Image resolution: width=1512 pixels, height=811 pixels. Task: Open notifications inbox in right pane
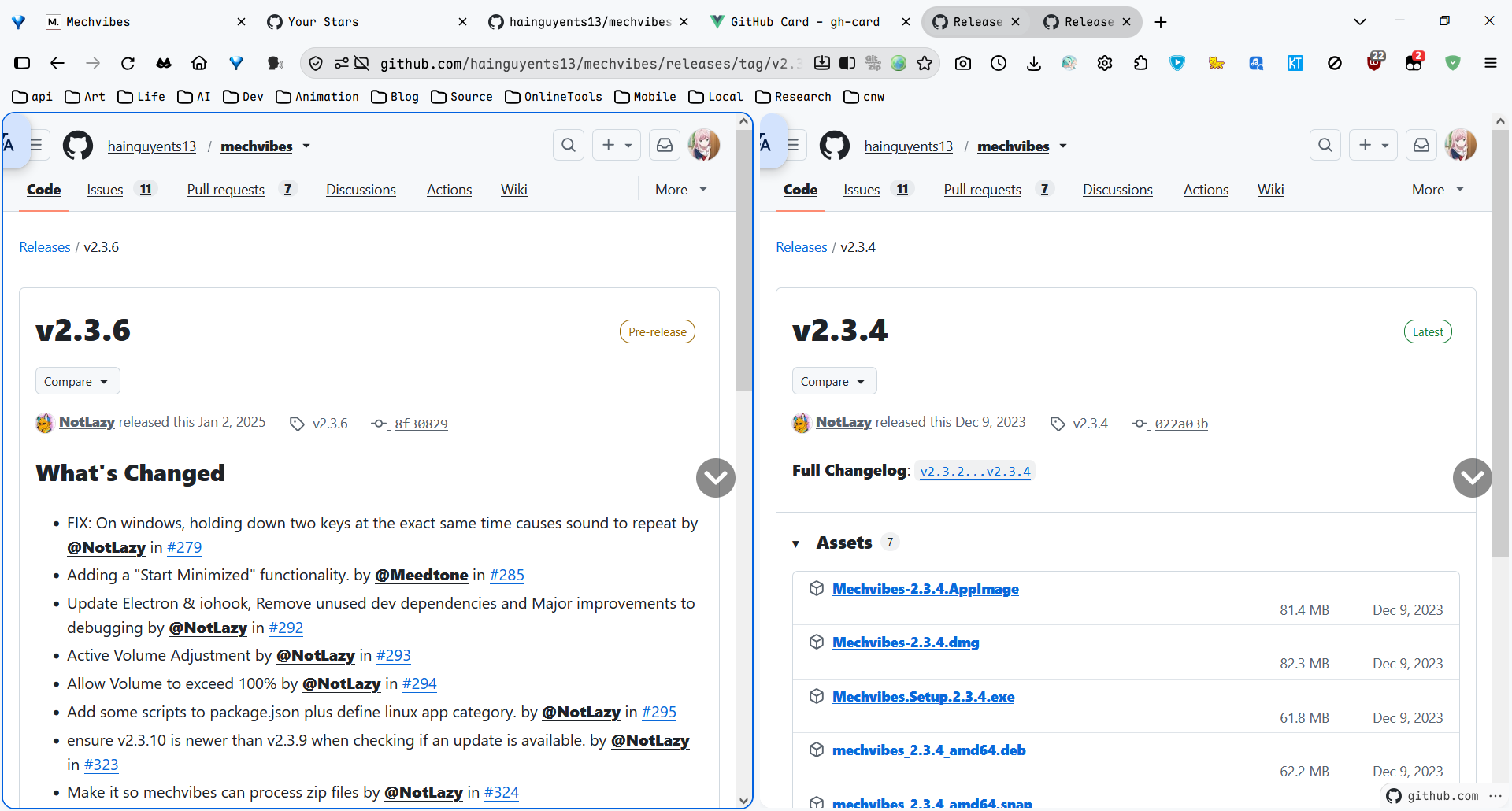pos(1421,145)
